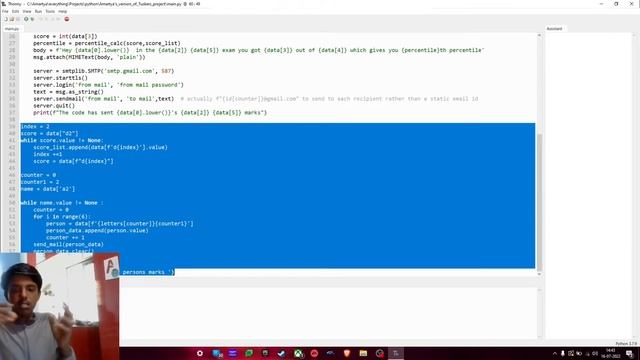Start debugging with the bug icon
Screen dimensions: 640x360
pos(32,19)
